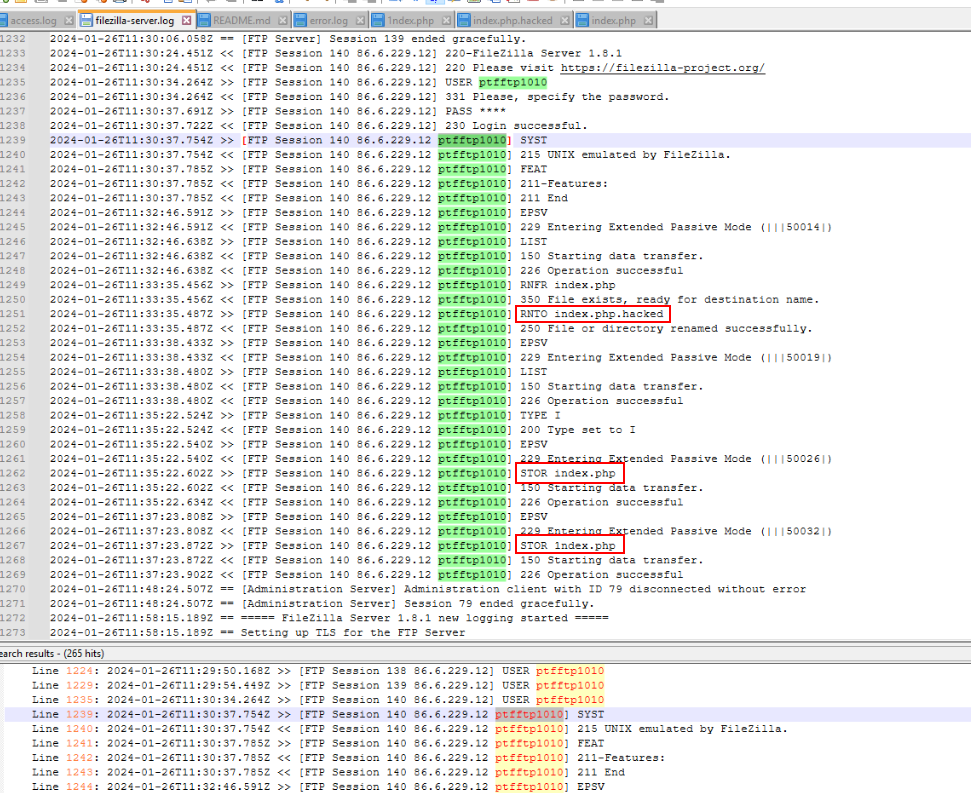Screen dimensions: 971x793
Task: Click 'Setting up TLS for the FTP Server'
Action: tap(353, 633)
